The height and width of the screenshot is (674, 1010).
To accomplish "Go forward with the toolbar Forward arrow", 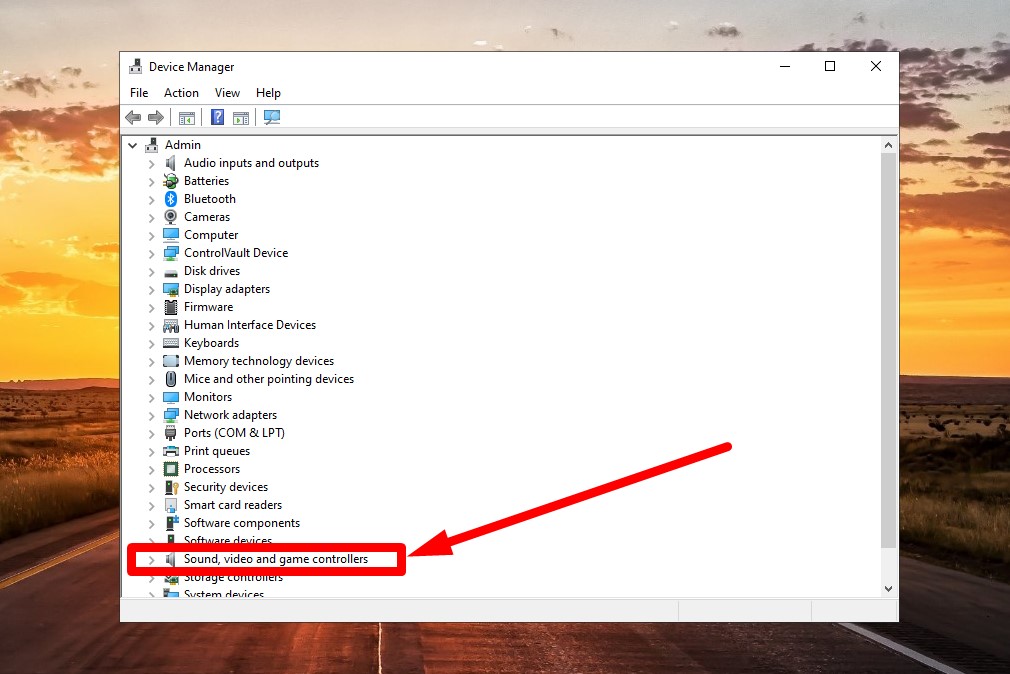I will (x=156, y=117).
